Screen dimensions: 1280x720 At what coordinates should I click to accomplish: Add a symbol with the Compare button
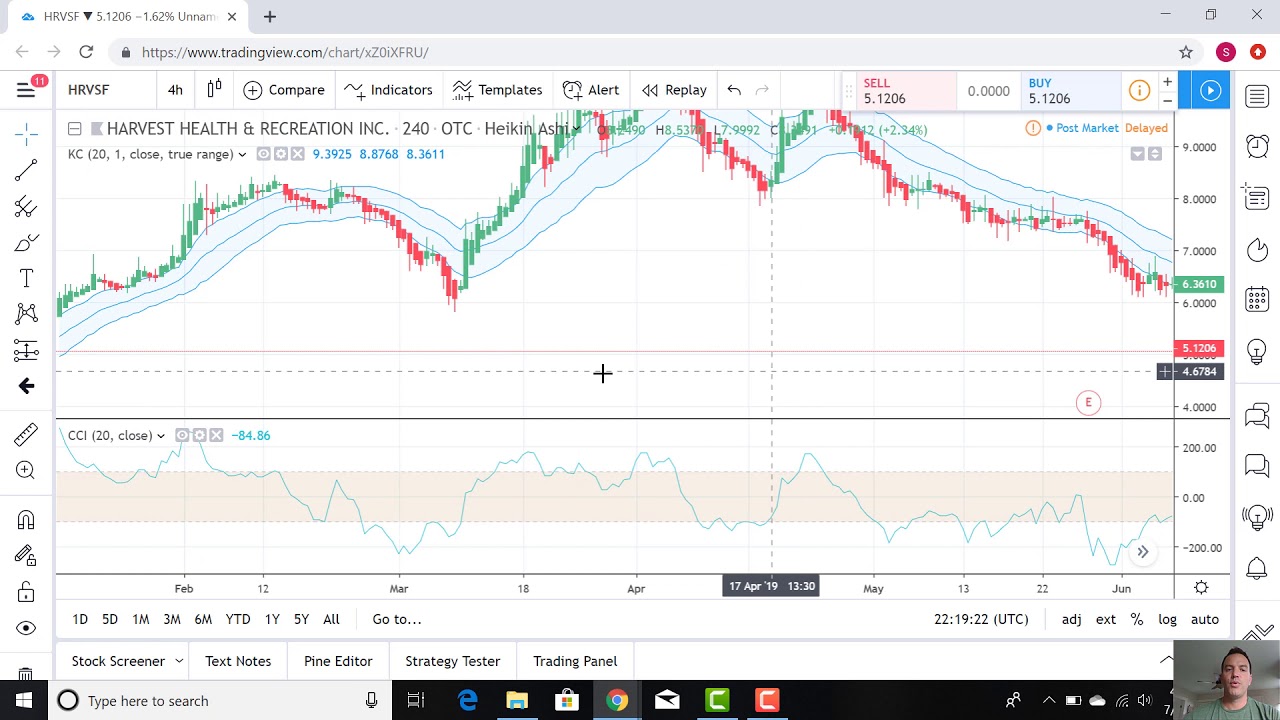284,90
